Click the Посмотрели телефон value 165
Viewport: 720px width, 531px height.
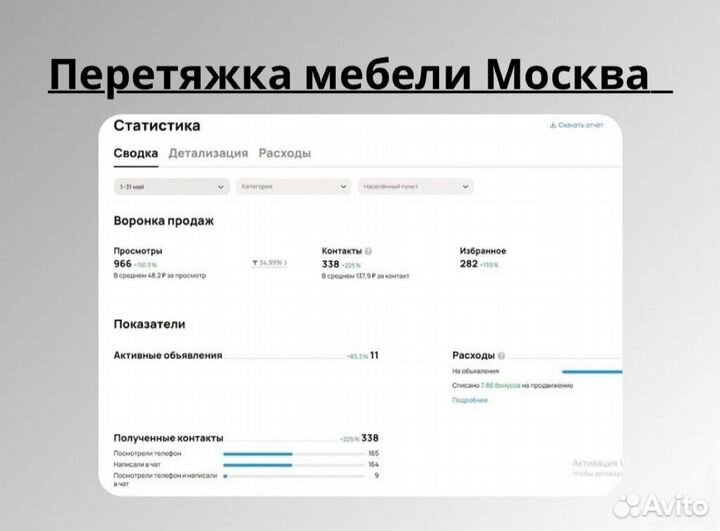(x=374, y=453)
